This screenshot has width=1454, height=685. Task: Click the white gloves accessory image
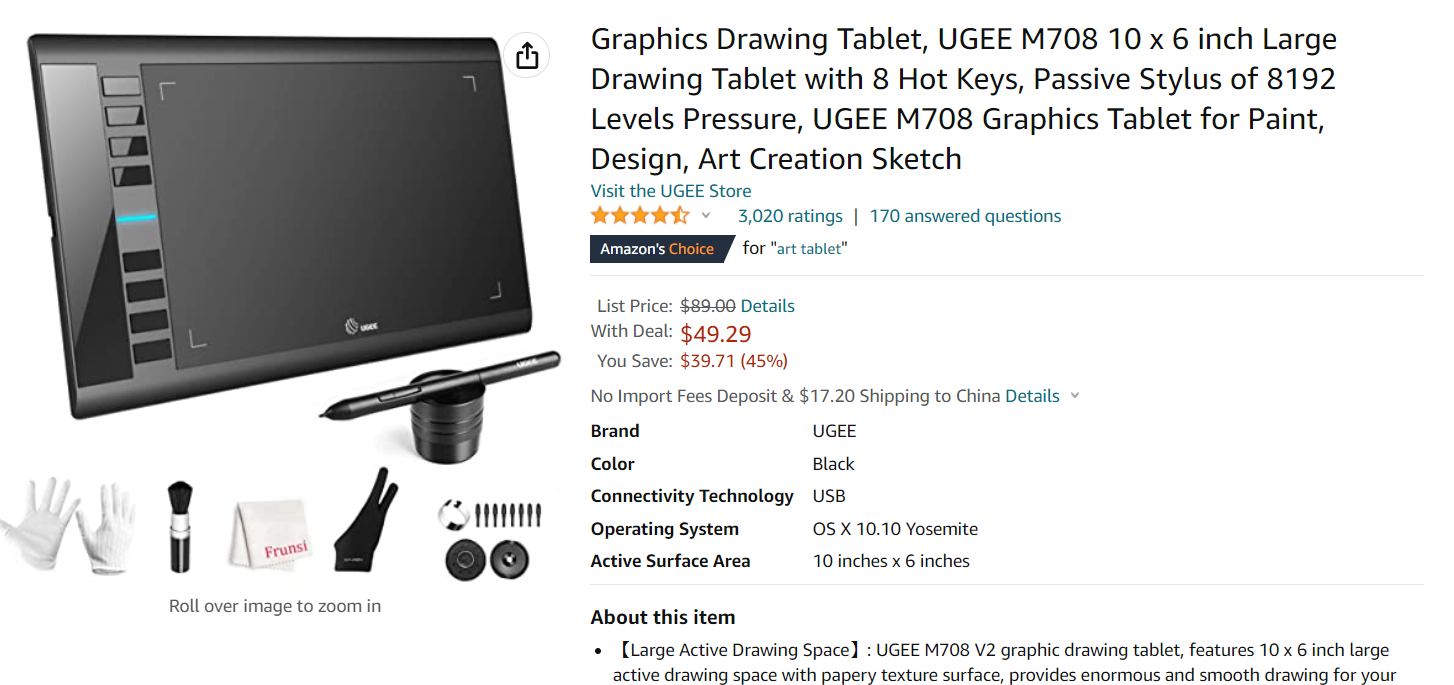tap(68, 525)
